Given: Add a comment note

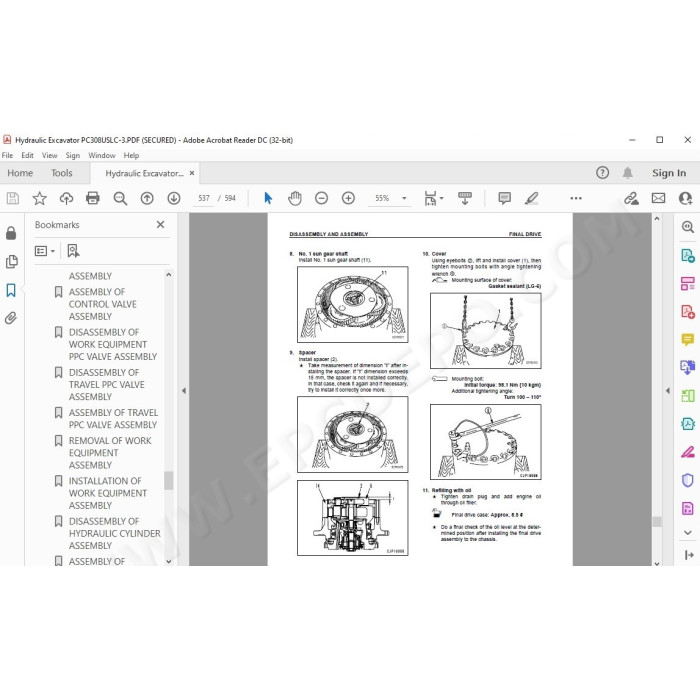Looking at the screenshot, I should (x=504, y=198).
